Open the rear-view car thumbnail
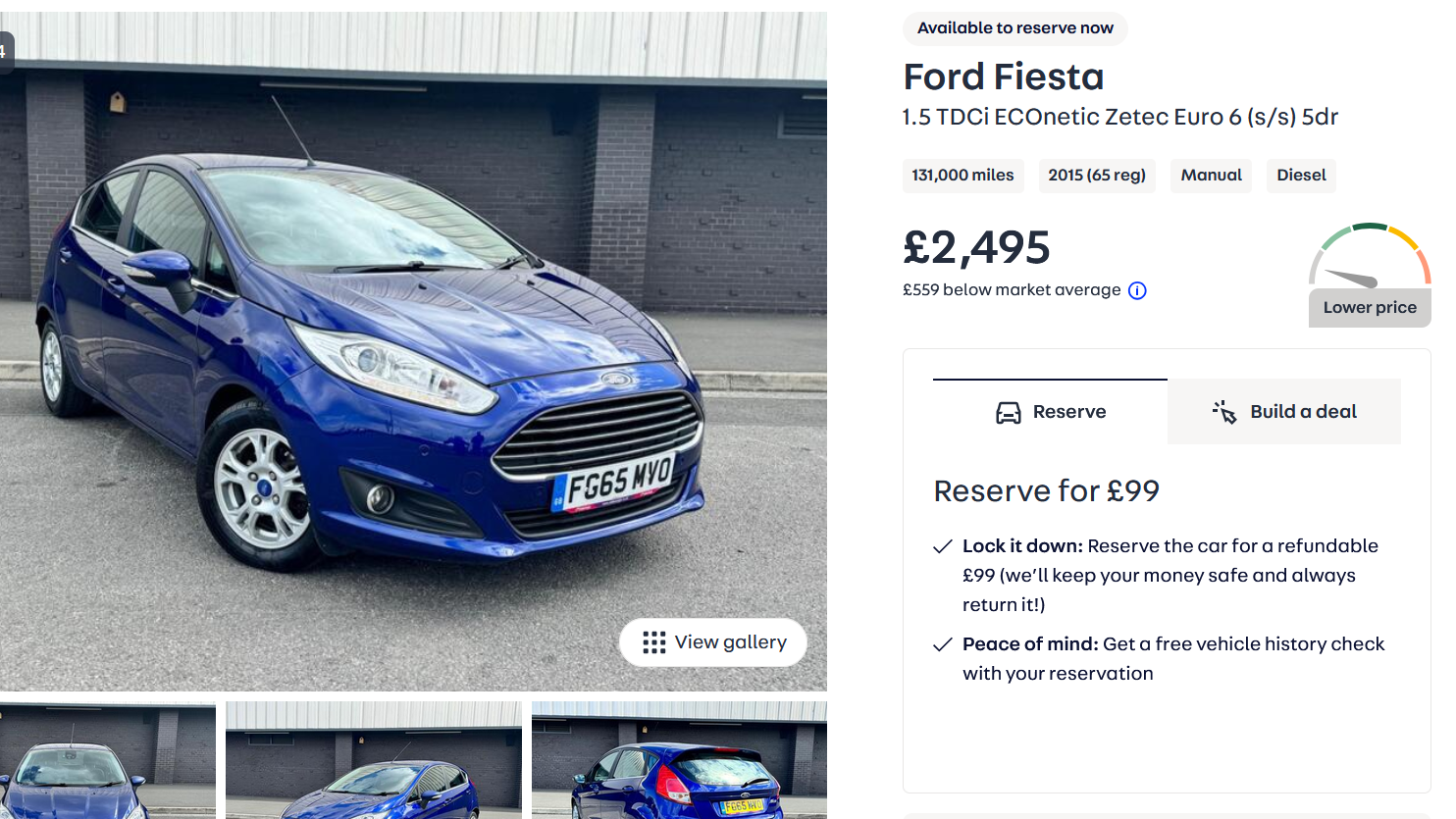1456x819 pixels. tap(679, 762)
